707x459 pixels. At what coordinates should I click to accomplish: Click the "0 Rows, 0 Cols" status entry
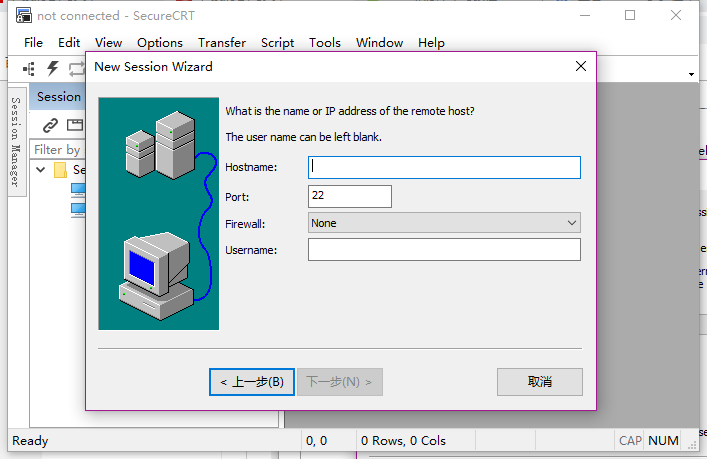click(x=403, y=441)
